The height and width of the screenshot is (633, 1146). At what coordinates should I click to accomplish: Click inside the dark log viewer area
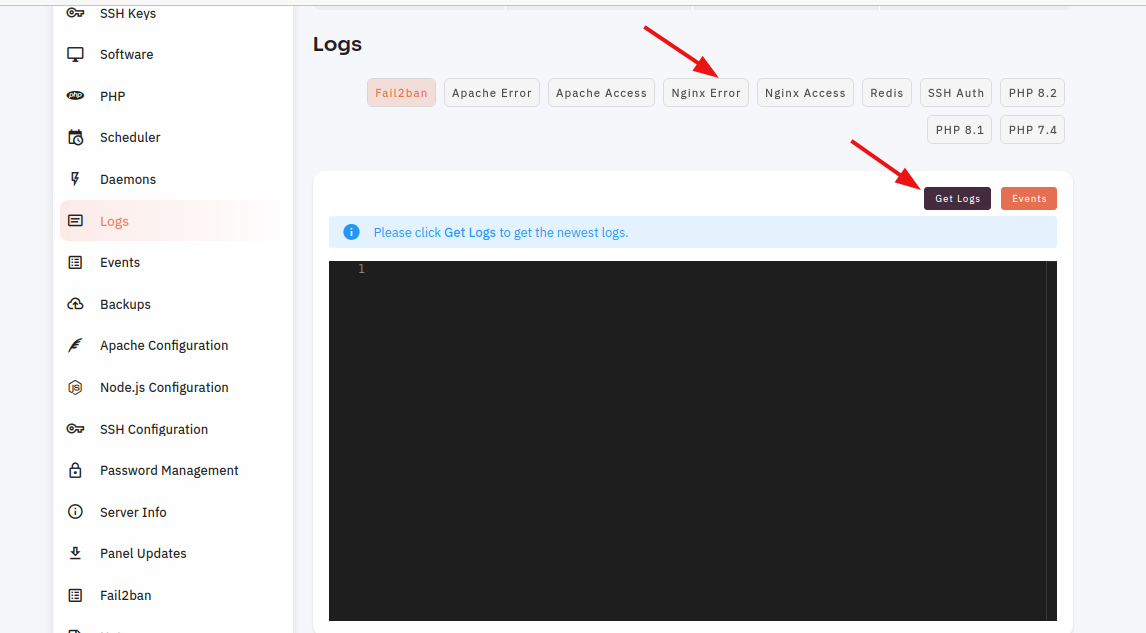(x=692, y=441)
